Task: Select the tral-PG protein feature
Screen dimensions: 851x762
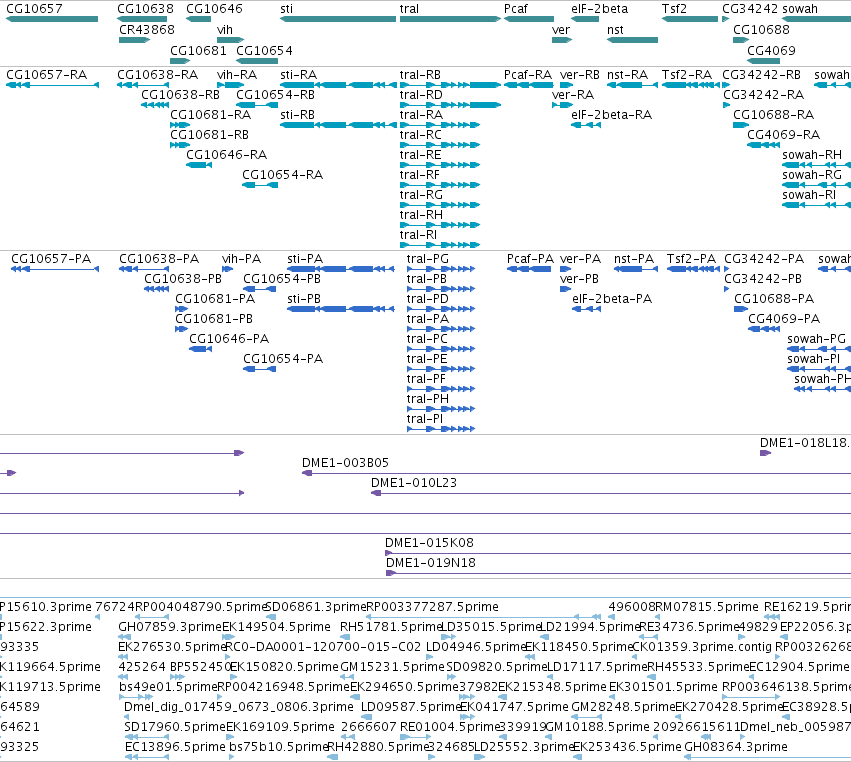Action: pyautogui.click(x=441, y=269)
